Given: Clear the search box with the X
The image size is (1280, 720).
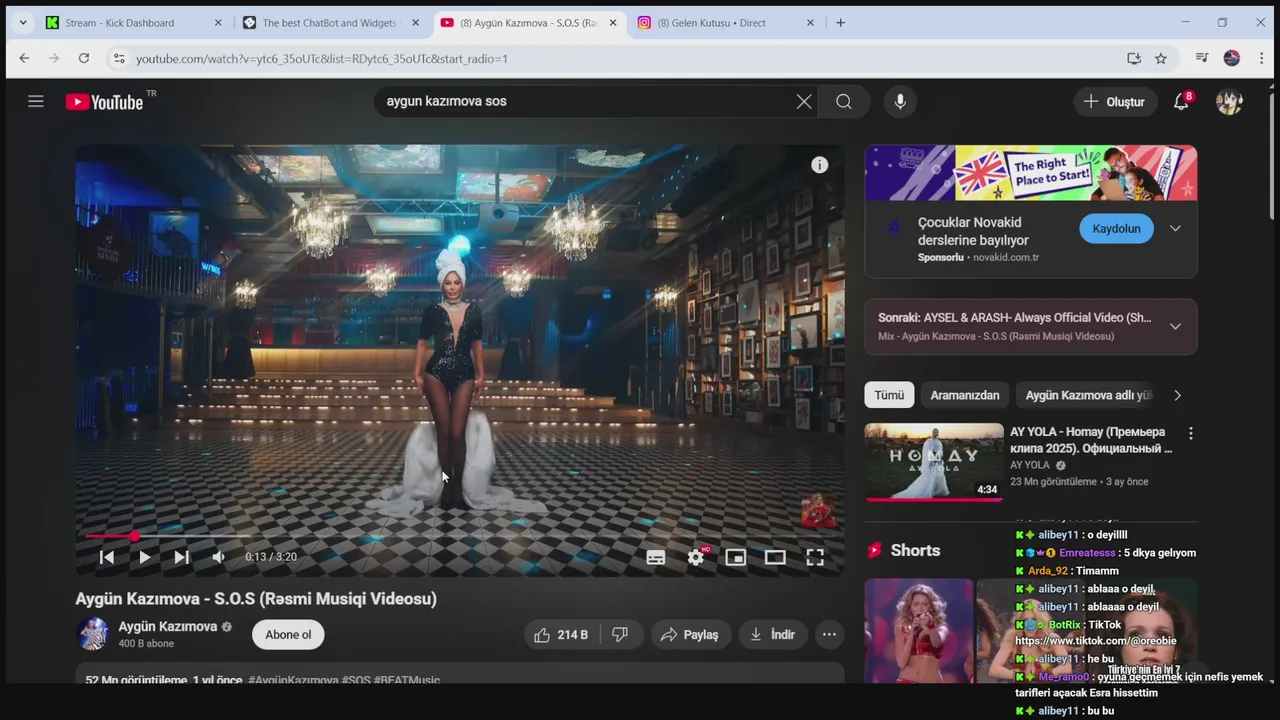Looking at the screenshot, I should (804, 101).
